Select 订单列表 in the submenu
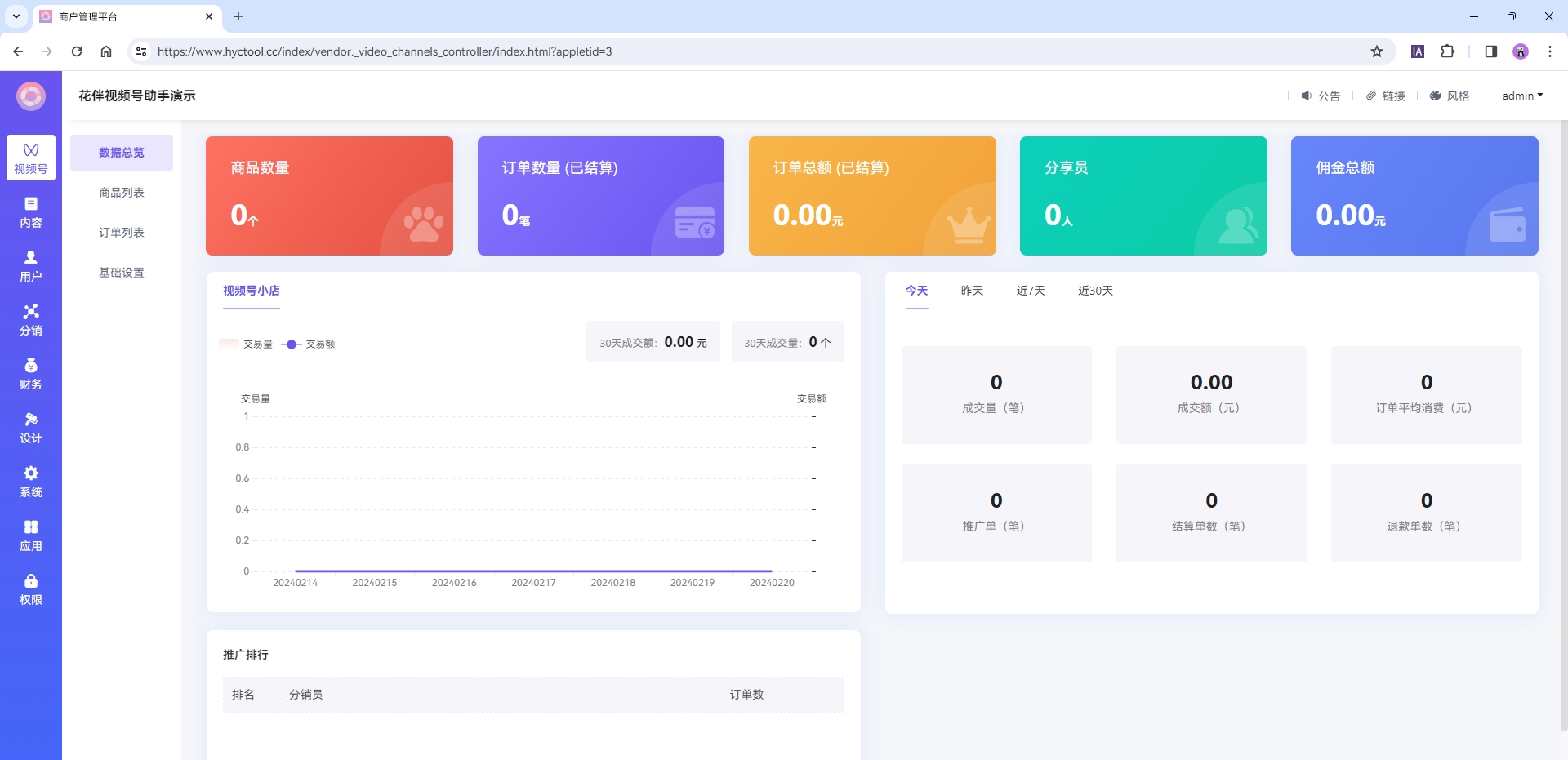This screenshot has width=1568, height=760. (x=122, y=233)
